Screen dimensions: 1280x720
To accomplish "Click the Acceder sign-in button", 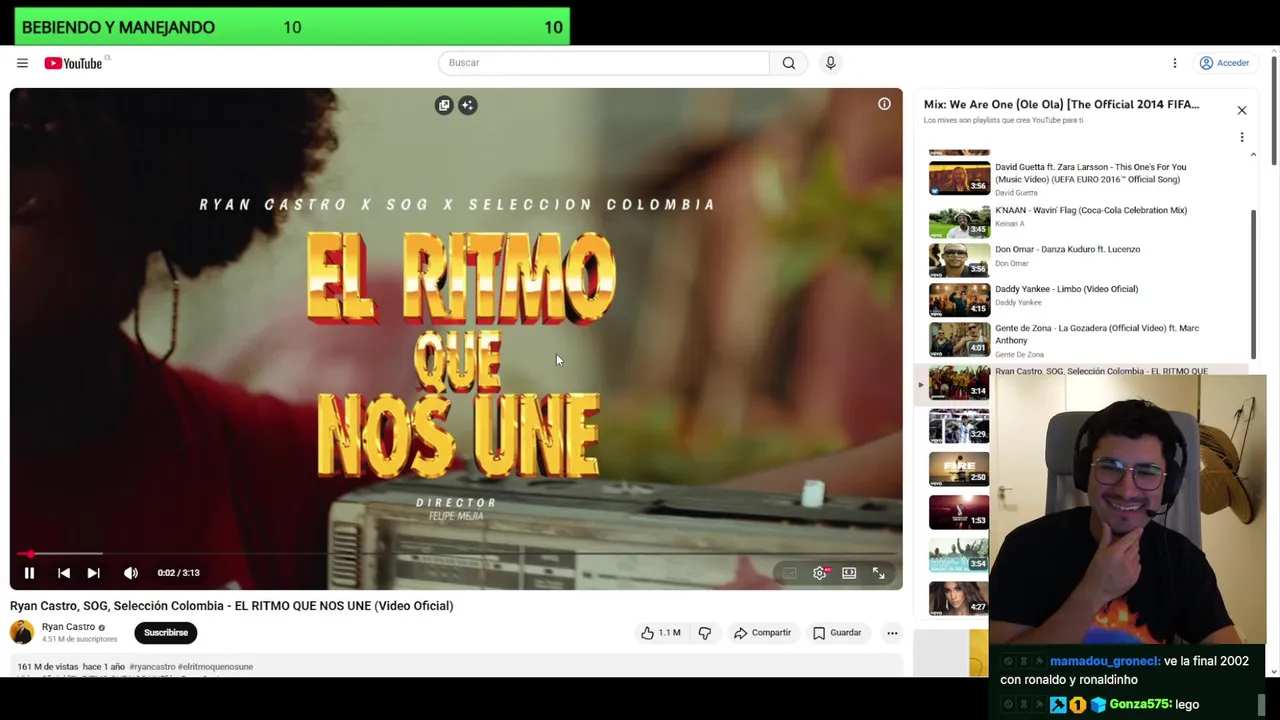I will pos(1225,63).
